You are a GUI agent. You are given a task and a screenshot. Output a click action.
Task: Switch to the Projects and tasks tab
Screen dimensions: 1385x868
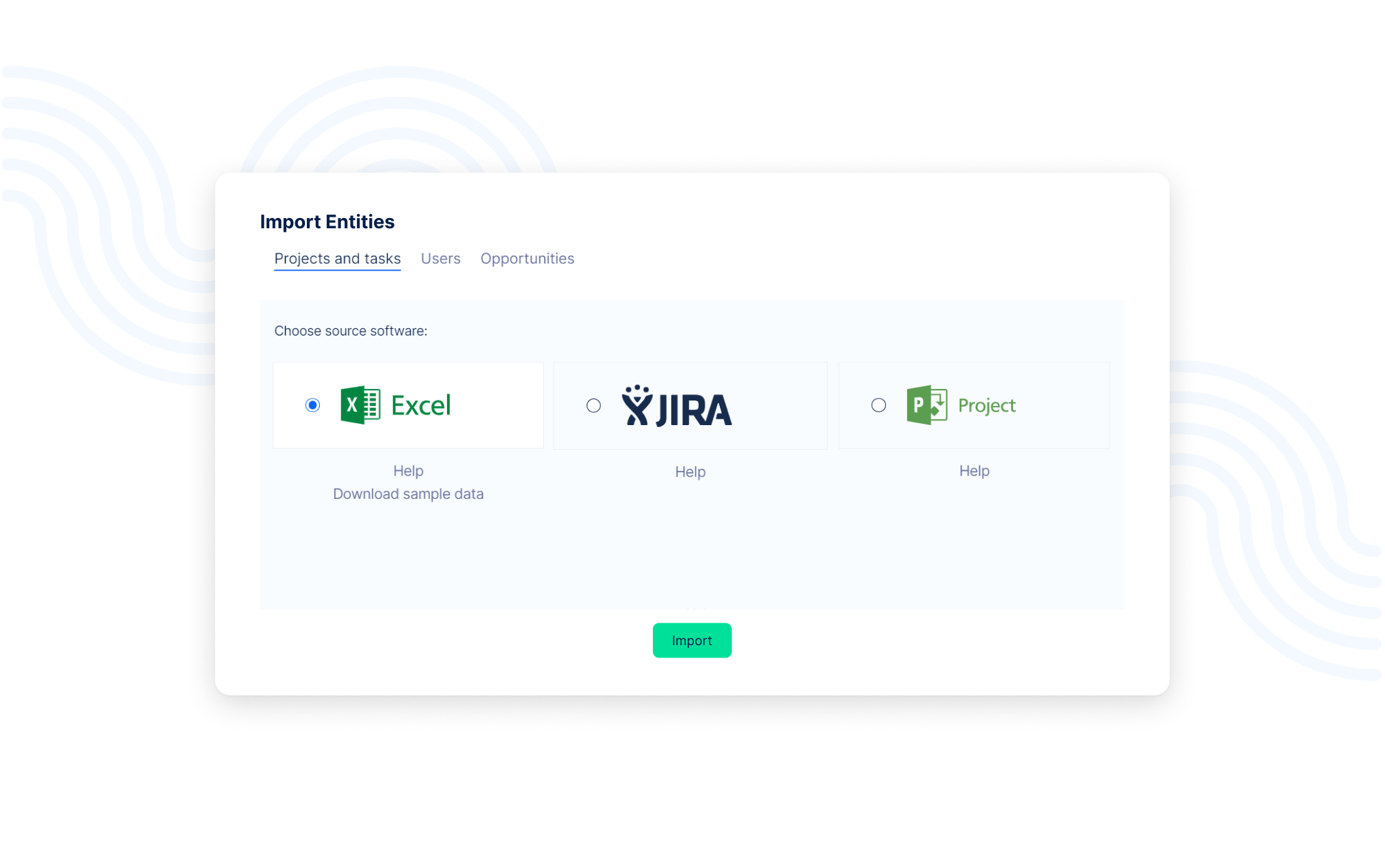coord(337,259)
